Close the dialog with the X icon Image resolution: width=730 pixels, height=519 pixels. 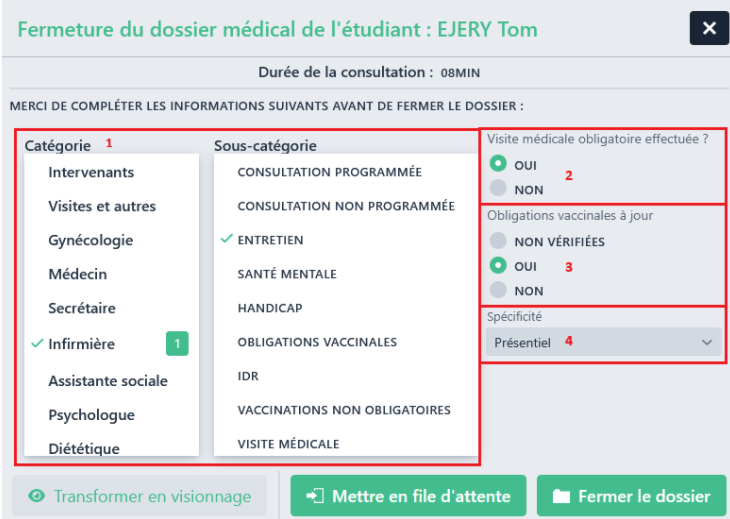point(709,28)
